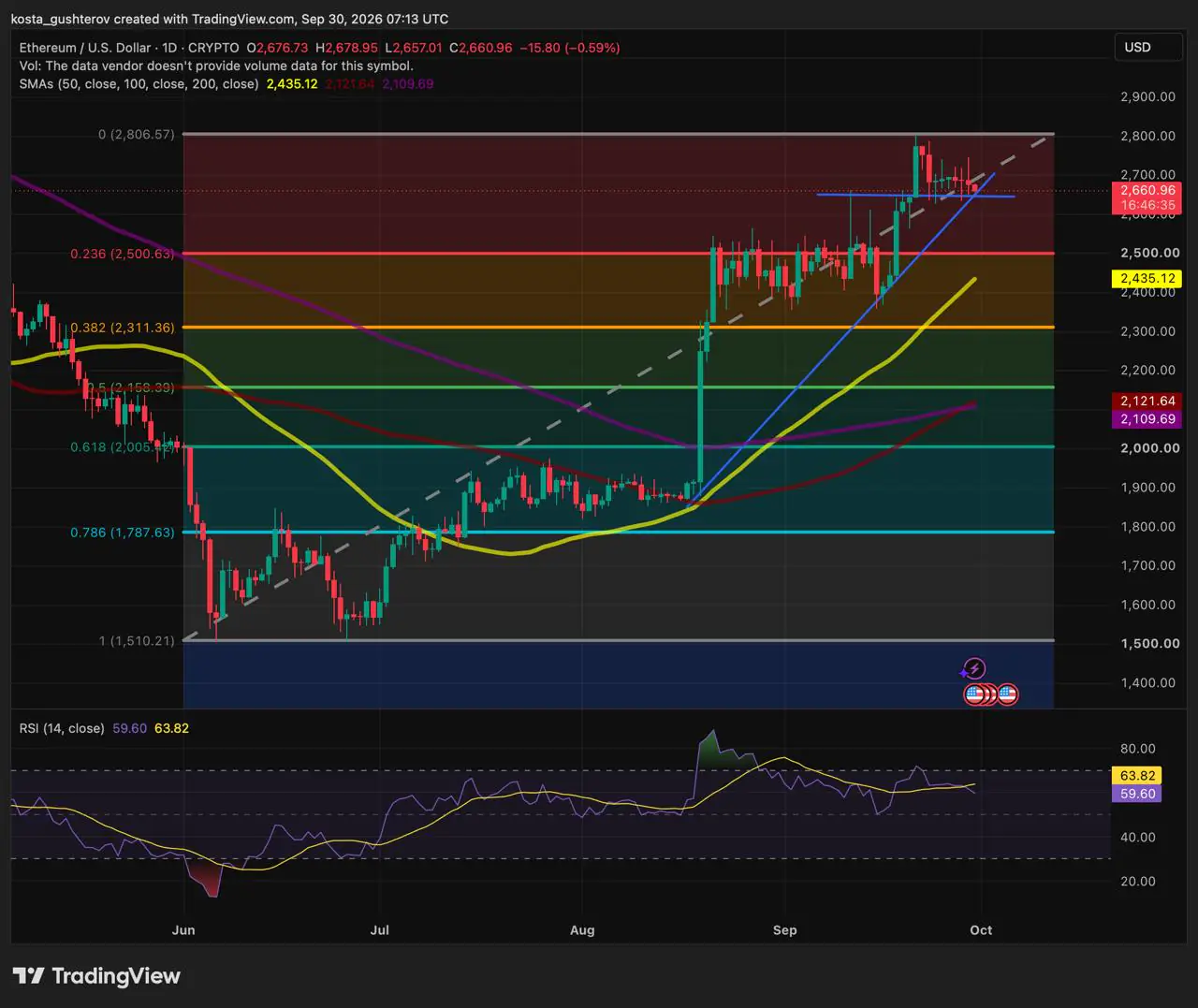Click the purple 59.60 RSI axis tag
Image resolution: width=1198 pixels, height=1008 pixels.
coord(1138,794)
